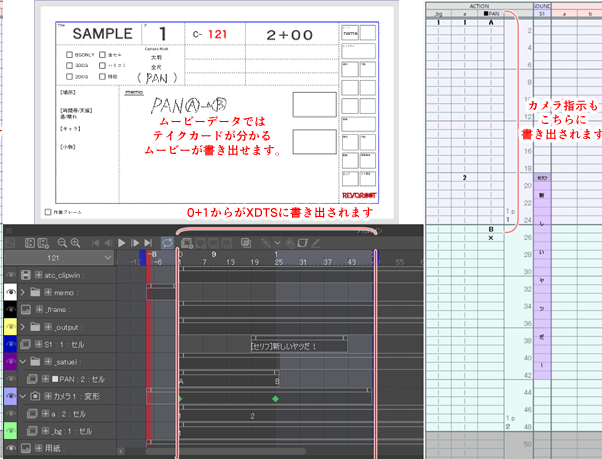The width and height of the screenshot is (602, 459).
Task: Collapse the カメラ1 camera folder
Action: (23, 396)
